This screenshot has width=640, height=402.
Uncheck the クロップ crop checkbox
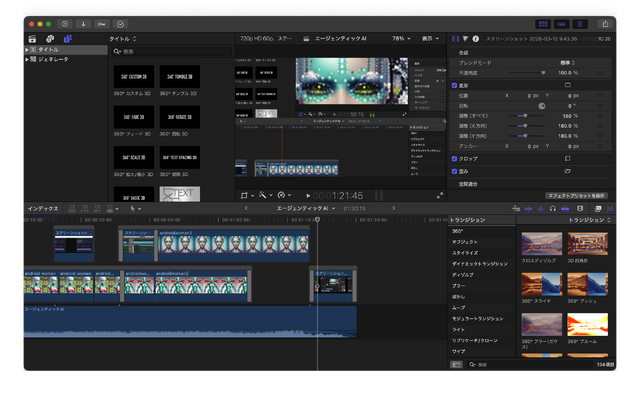tap(454, 158)
